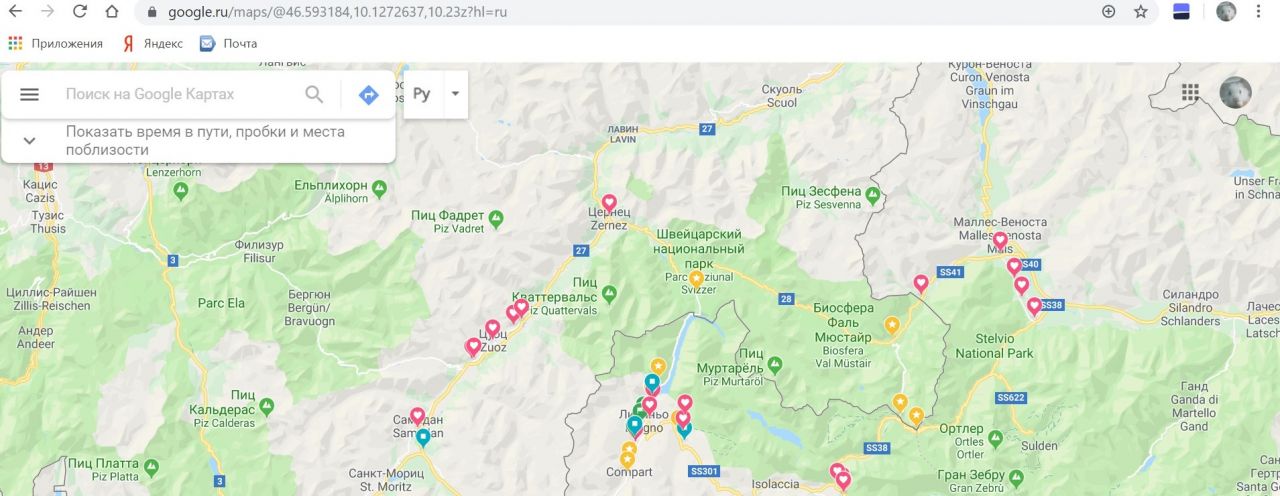
Task: Open the Google Maps hamburger menu
Action: pyautogui.click(x=29, y=94)
